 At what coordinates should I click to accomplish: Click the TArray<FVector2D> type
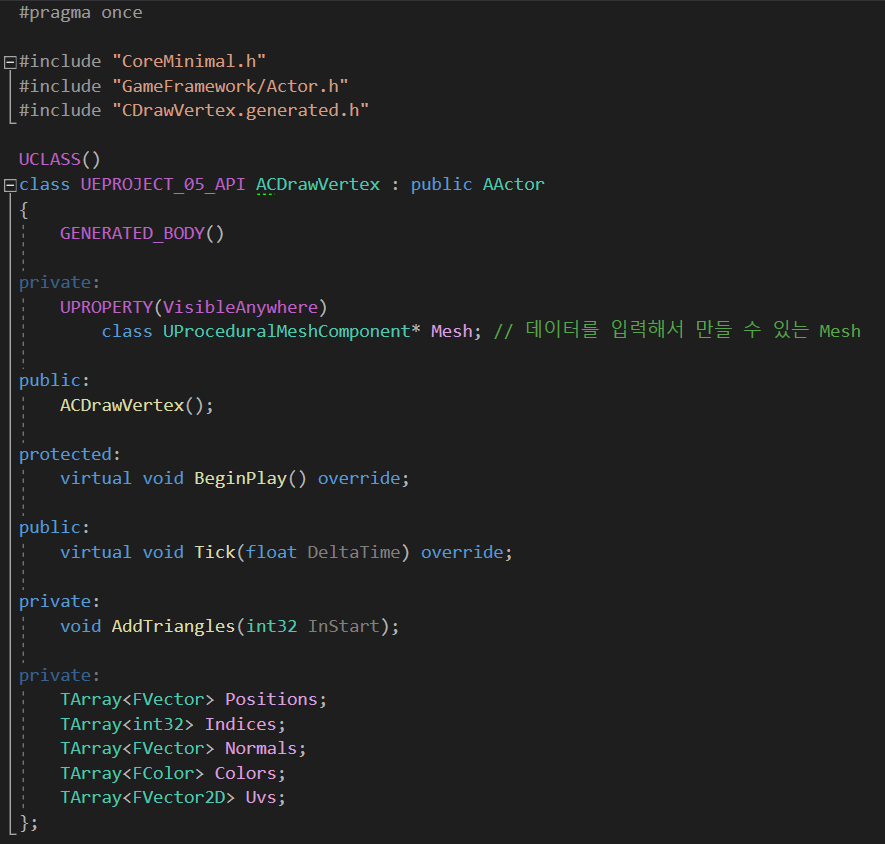pyautogui.click(x=148, y=798)
